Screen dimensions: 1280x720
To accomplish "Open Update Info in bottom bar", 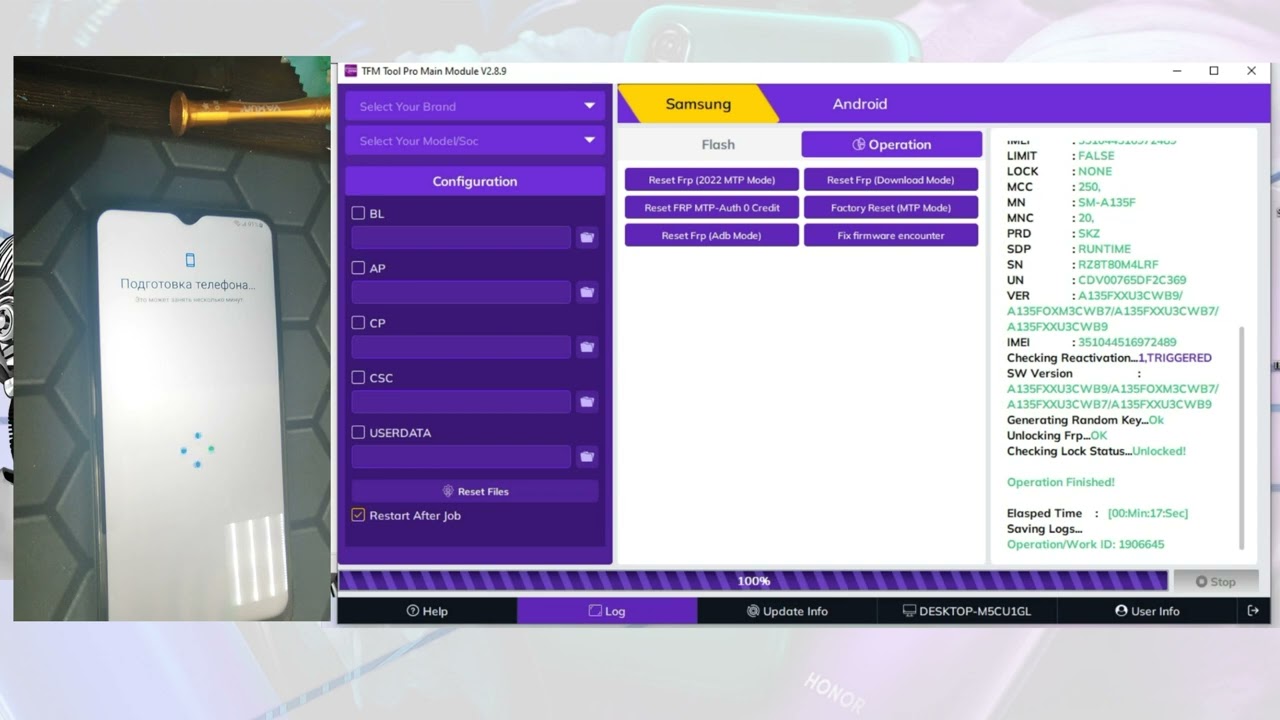I will click(787, 611).
